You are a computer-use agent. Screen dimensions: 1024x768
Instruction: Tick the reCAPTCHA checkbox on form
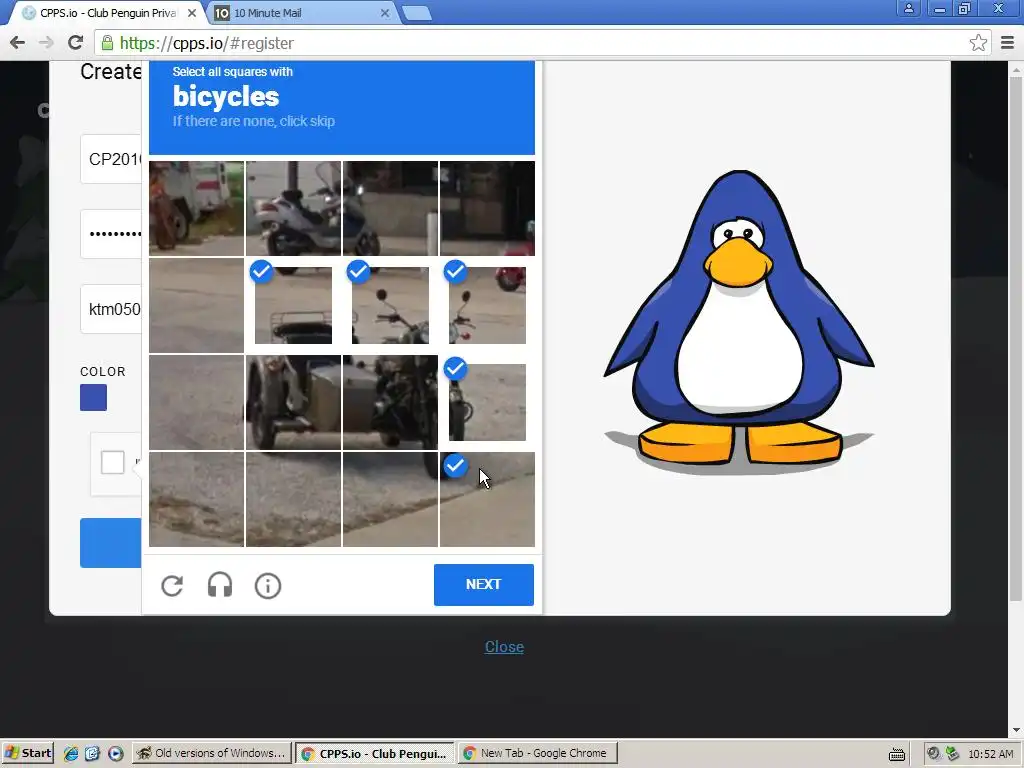click(x=112, y=462)
